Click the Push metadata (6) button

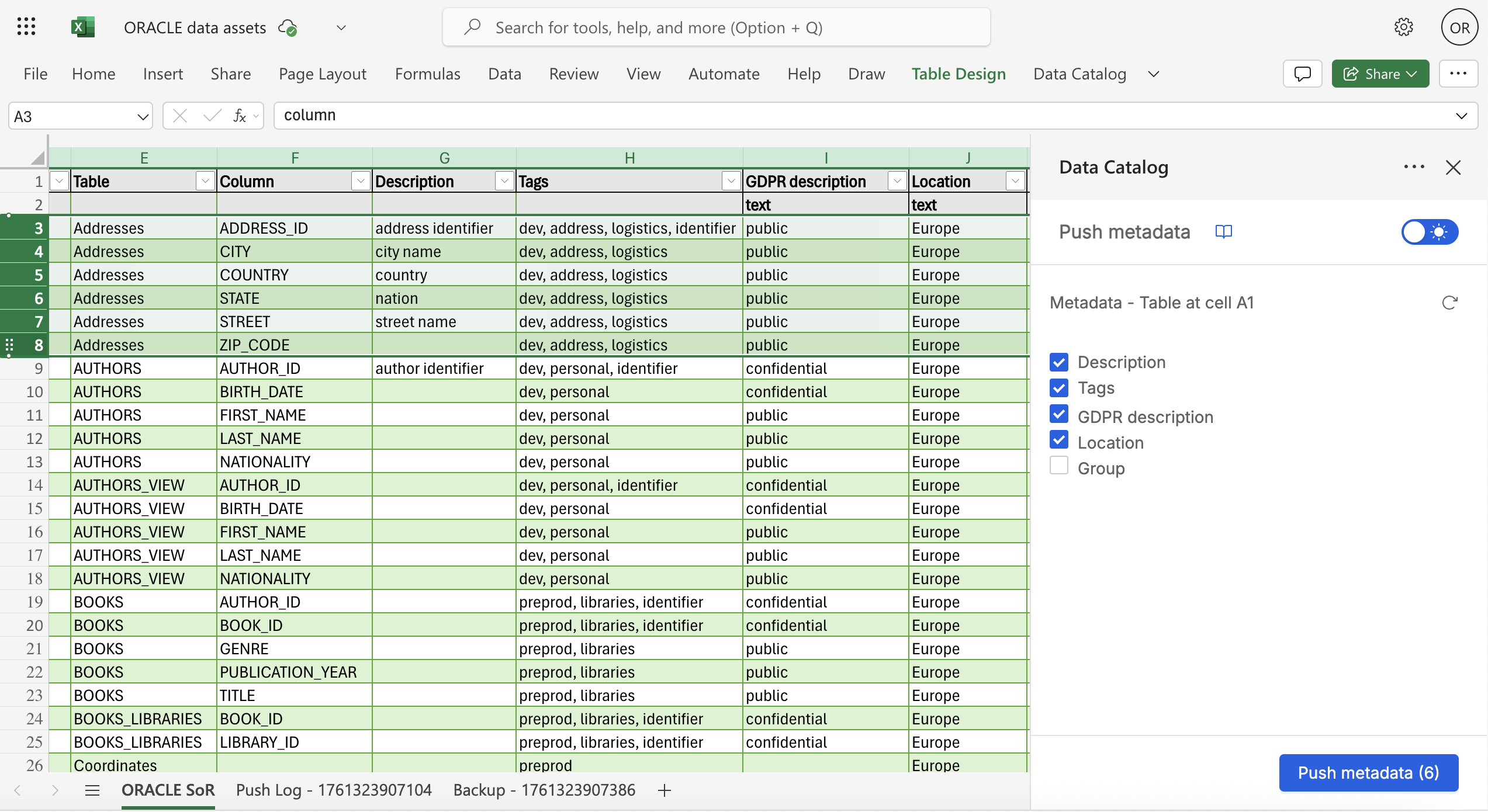(1368, 773)
